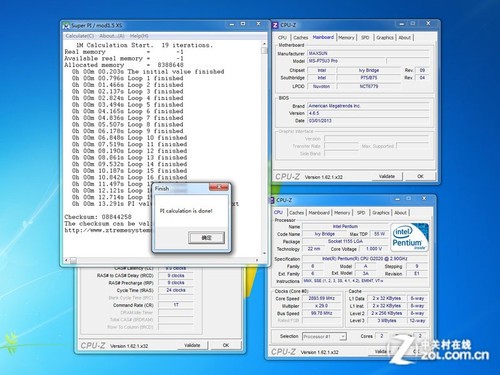Screen dimensions: 500x375
Task: Open the About menu in Super PI
Action: point(112,36)
